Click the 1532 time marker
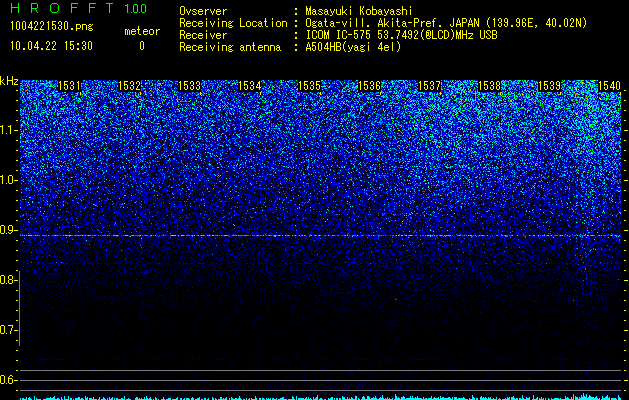 click(130, 86)
